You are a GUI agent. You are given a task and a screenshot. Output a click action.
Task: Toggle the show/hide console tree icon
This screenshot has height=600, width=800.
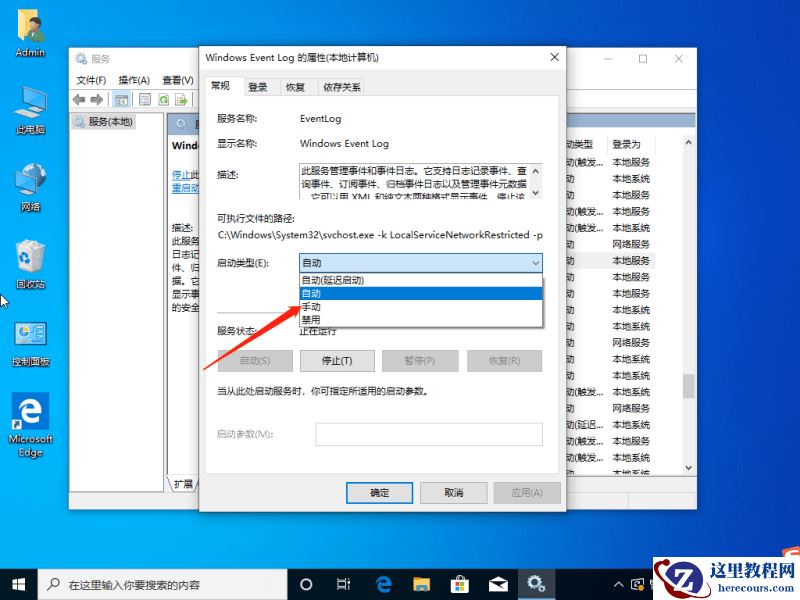pyautogui.click(x=122, y=99)
